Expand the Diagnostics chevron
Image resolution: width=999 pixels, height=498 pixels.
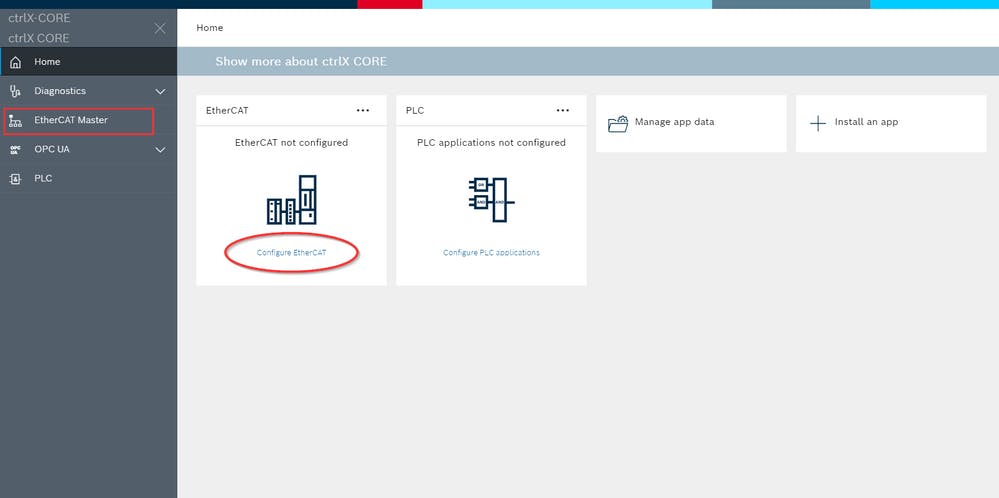click(161, 92)
